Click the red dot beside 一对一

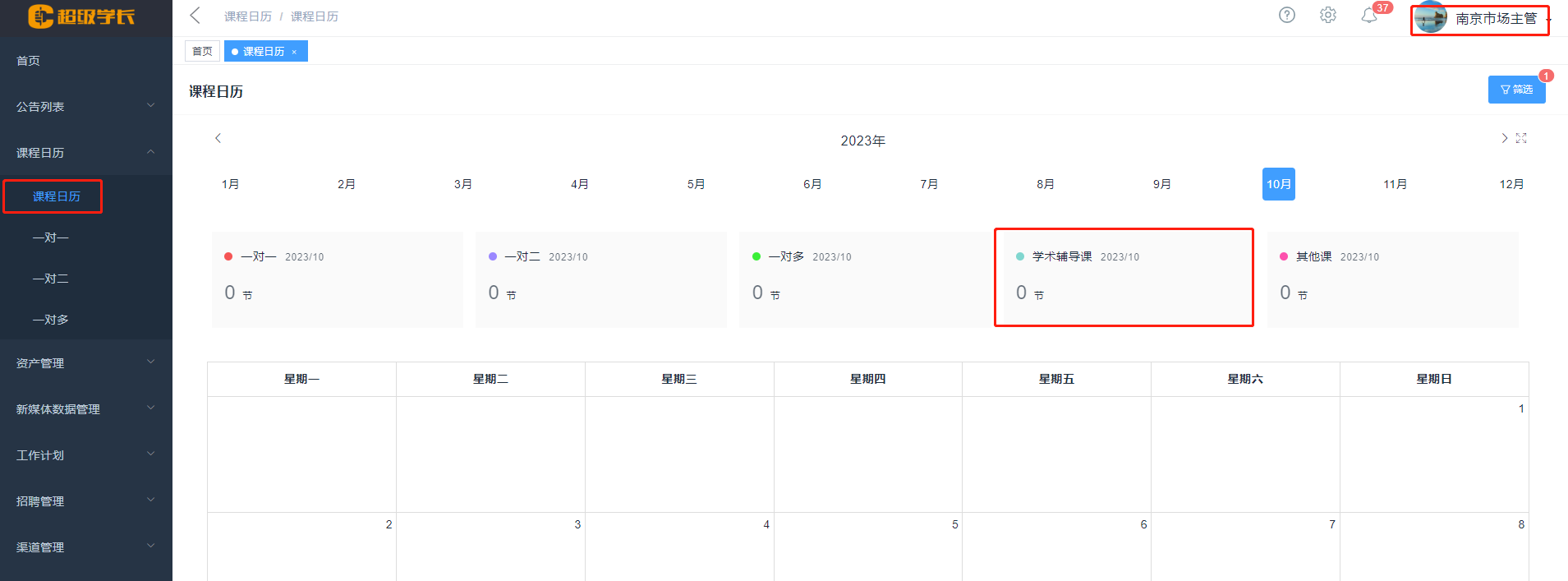[228, 256]
